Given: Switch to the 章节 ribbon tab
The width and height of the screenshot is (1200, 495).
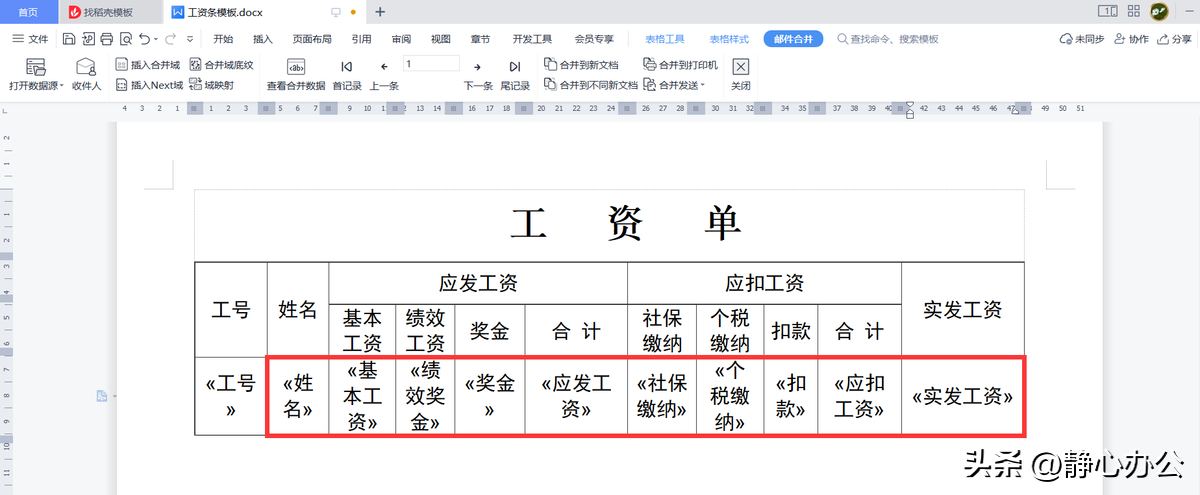Looking at the screenshot, I should tap(480, 39).
